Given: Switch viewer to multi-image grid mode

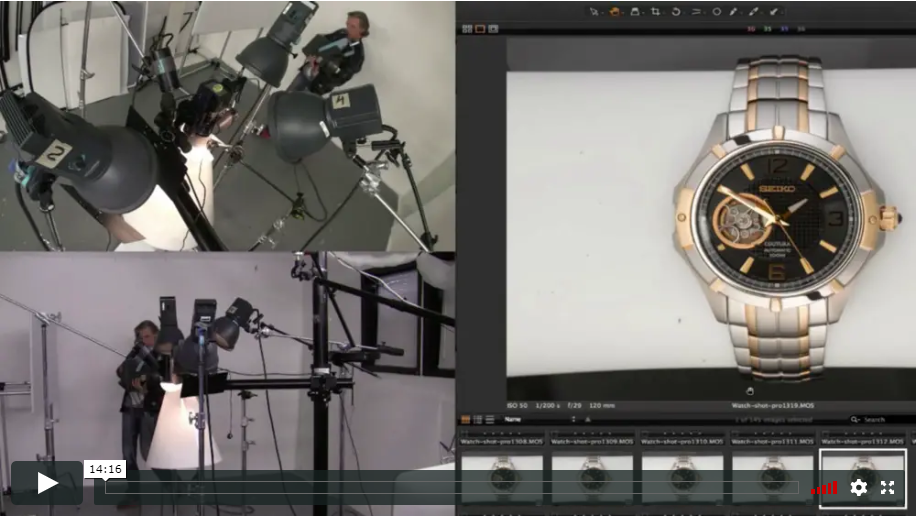Looking at the screenshot, I should [x=467, y=29].
